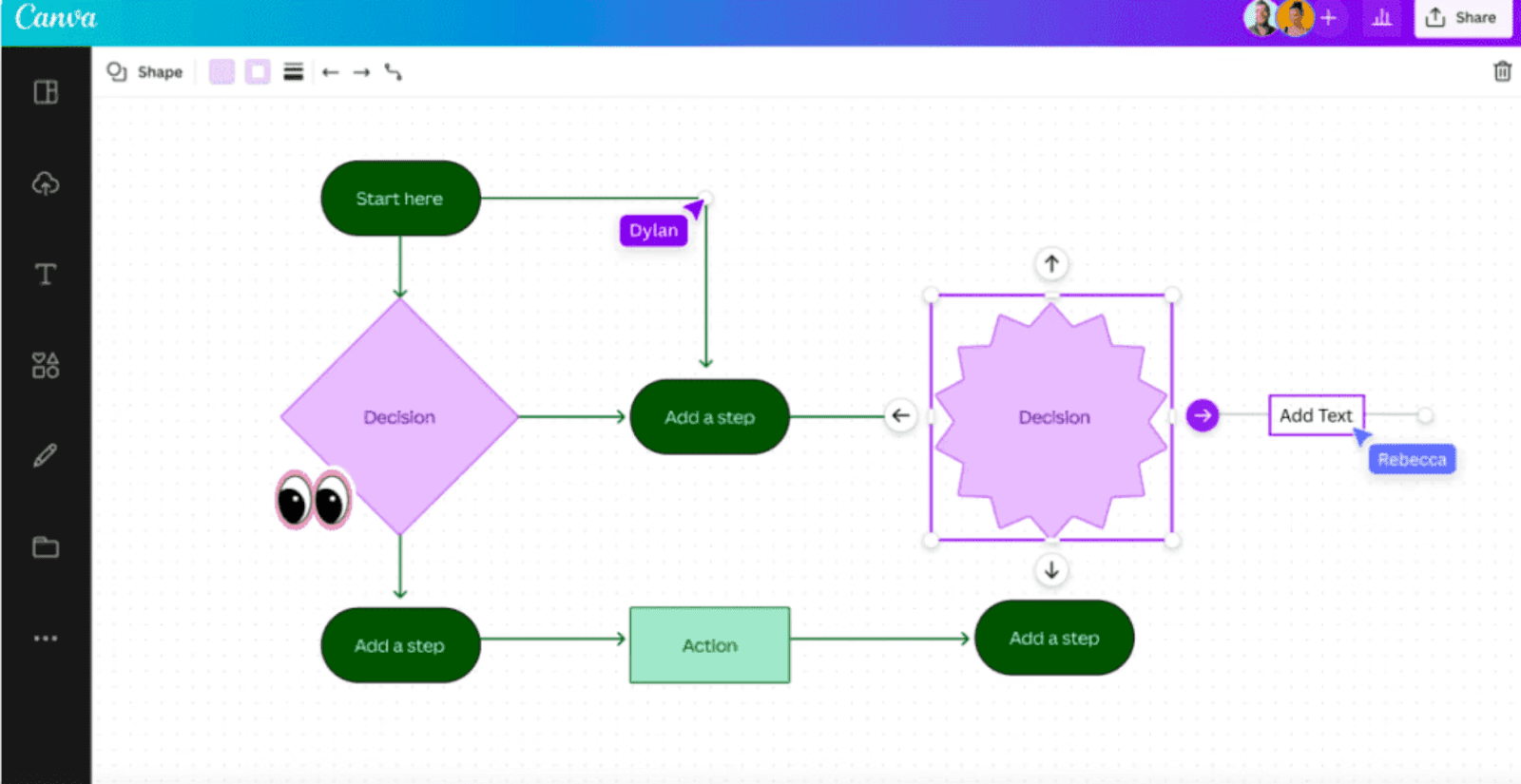Select the Action rectangle shape
Screen dimensions: 1521x784
(709, 645)
